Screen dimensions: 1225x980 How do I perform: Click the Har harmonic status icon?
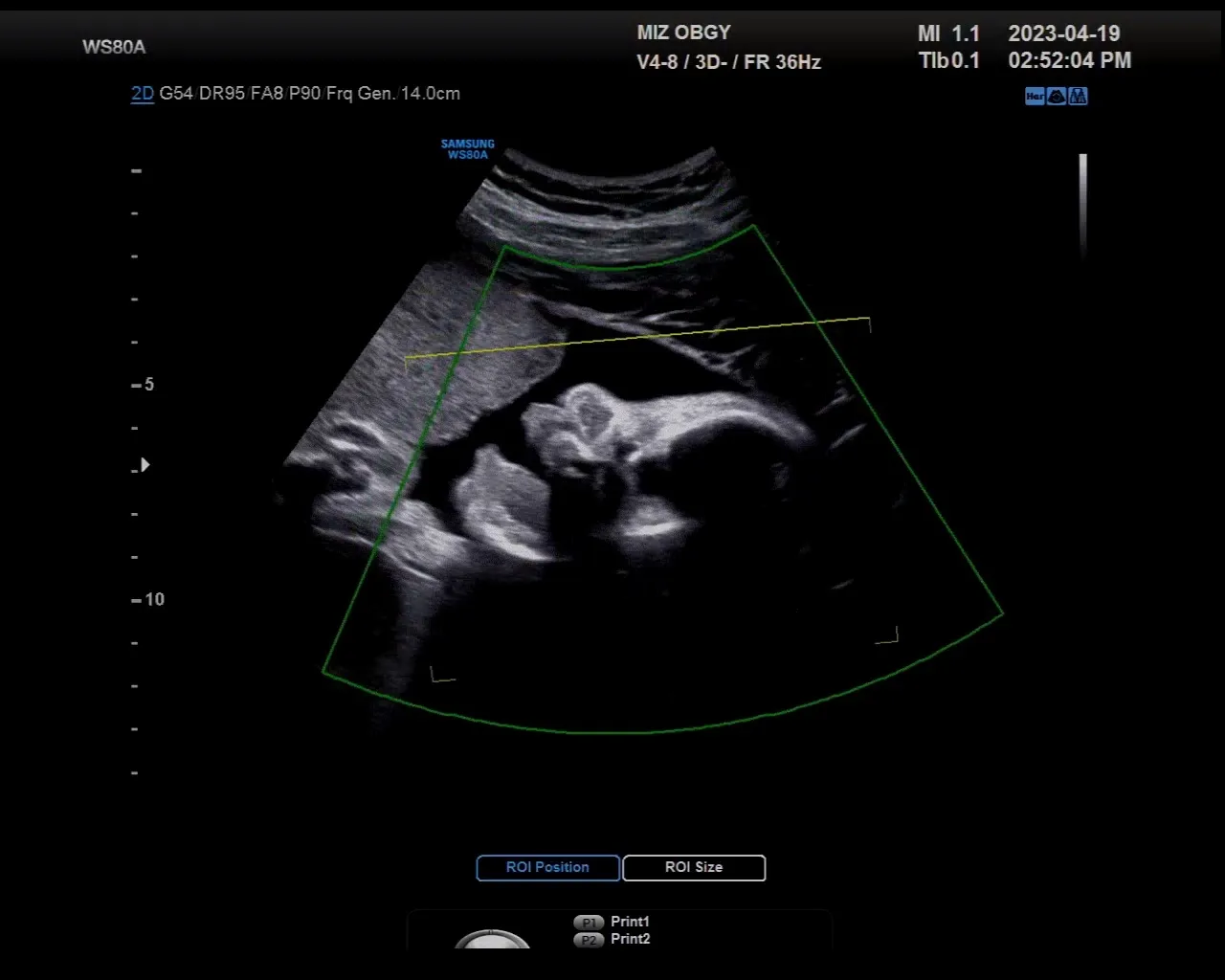coord(1035,96)
